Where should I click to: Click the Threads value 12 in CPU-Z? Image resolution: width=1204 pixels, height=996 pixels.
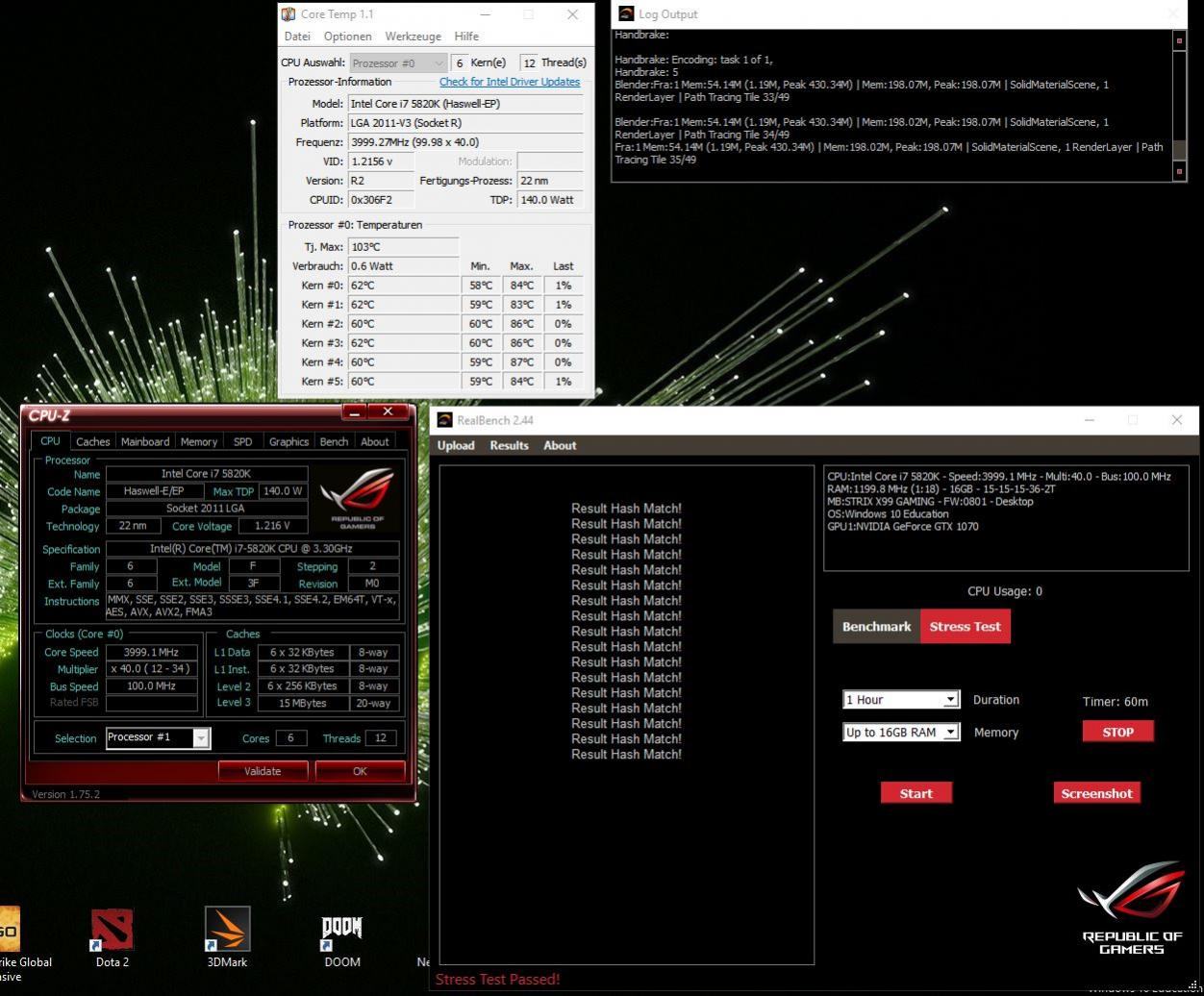[381, 738]
